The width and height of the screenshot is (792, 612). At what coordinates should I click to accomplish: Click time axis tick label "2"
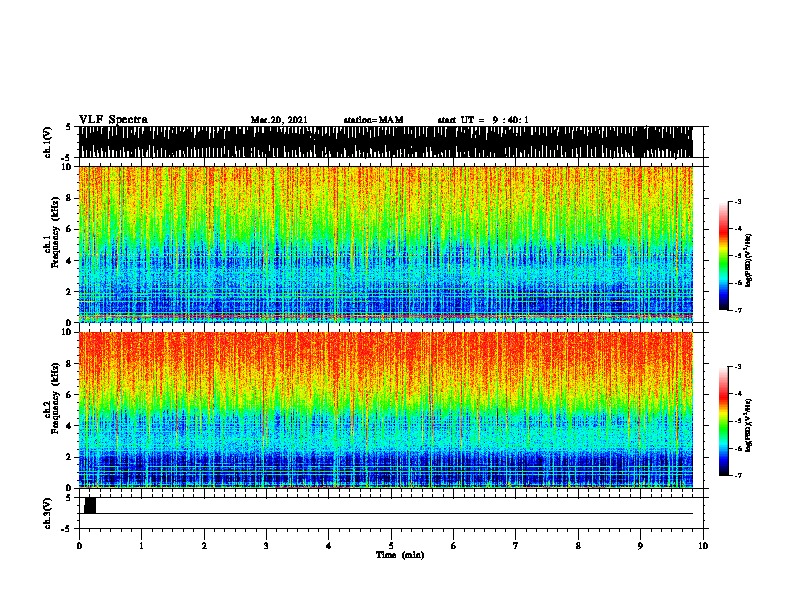click(x=204, y=546)
